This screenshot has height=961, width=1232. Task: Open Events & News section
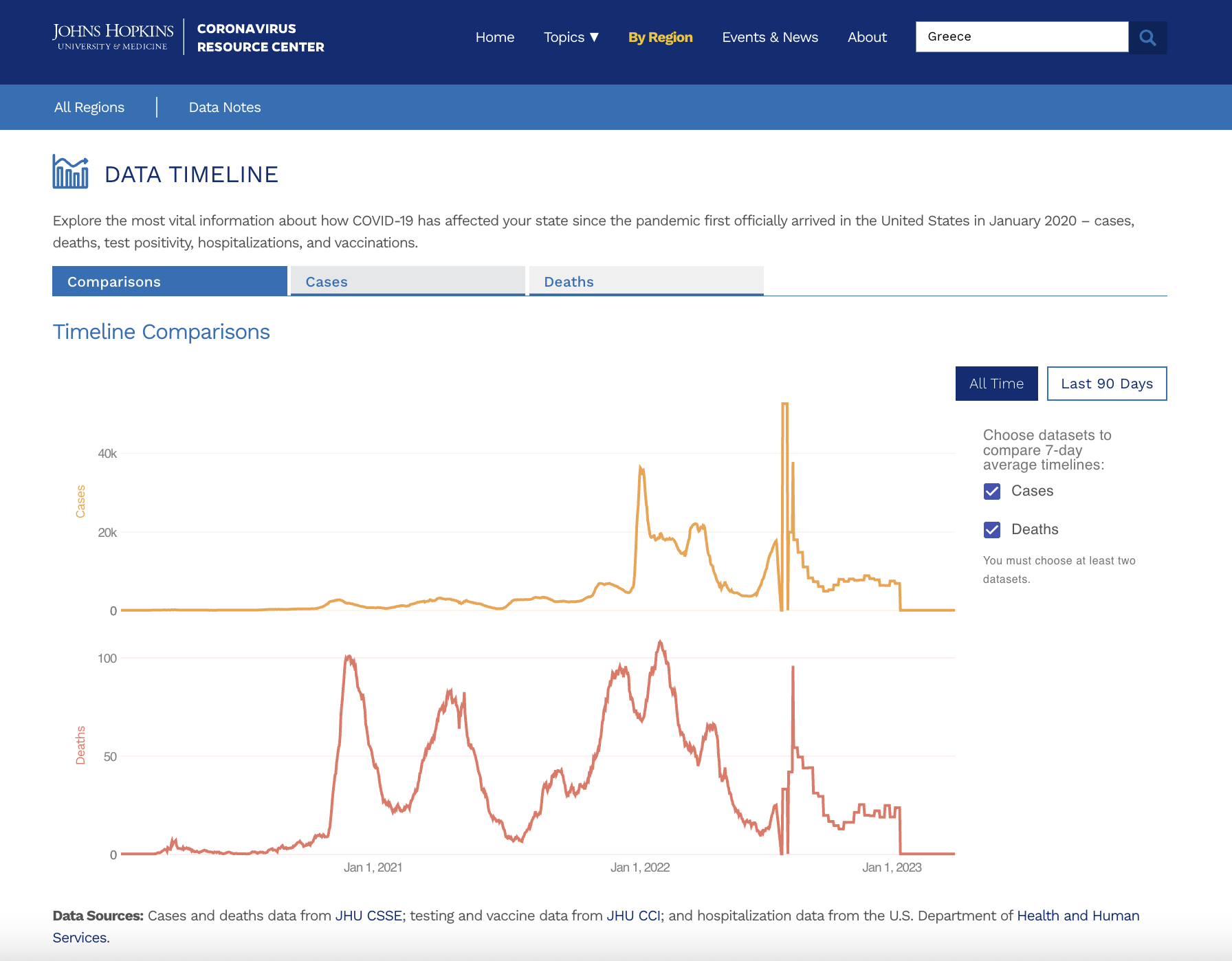pyautogui.click(x=769, y=37)
